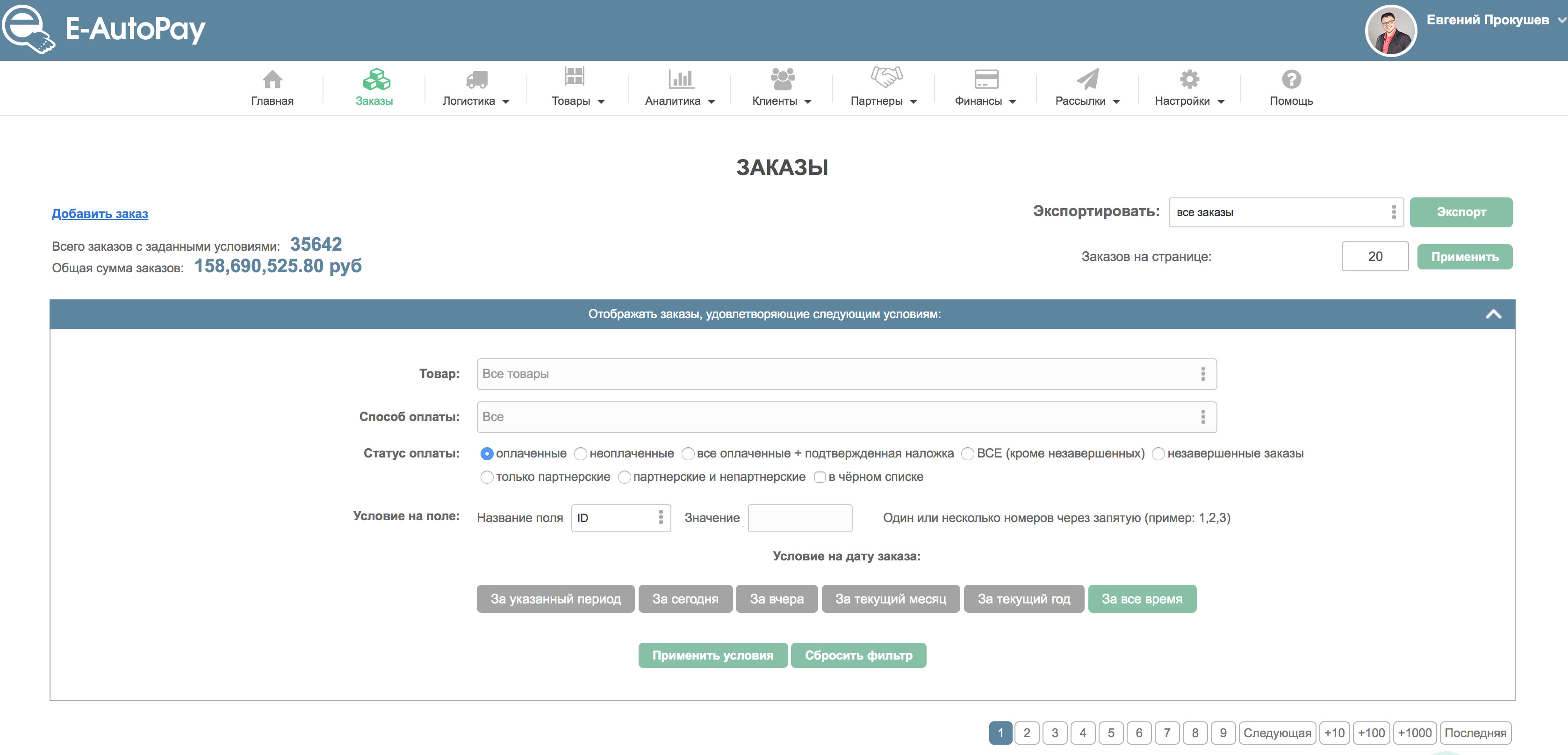The height and width of the screenshot is (755, 1568).
Task: Focus the Значение input field
Action: point(800,518)
